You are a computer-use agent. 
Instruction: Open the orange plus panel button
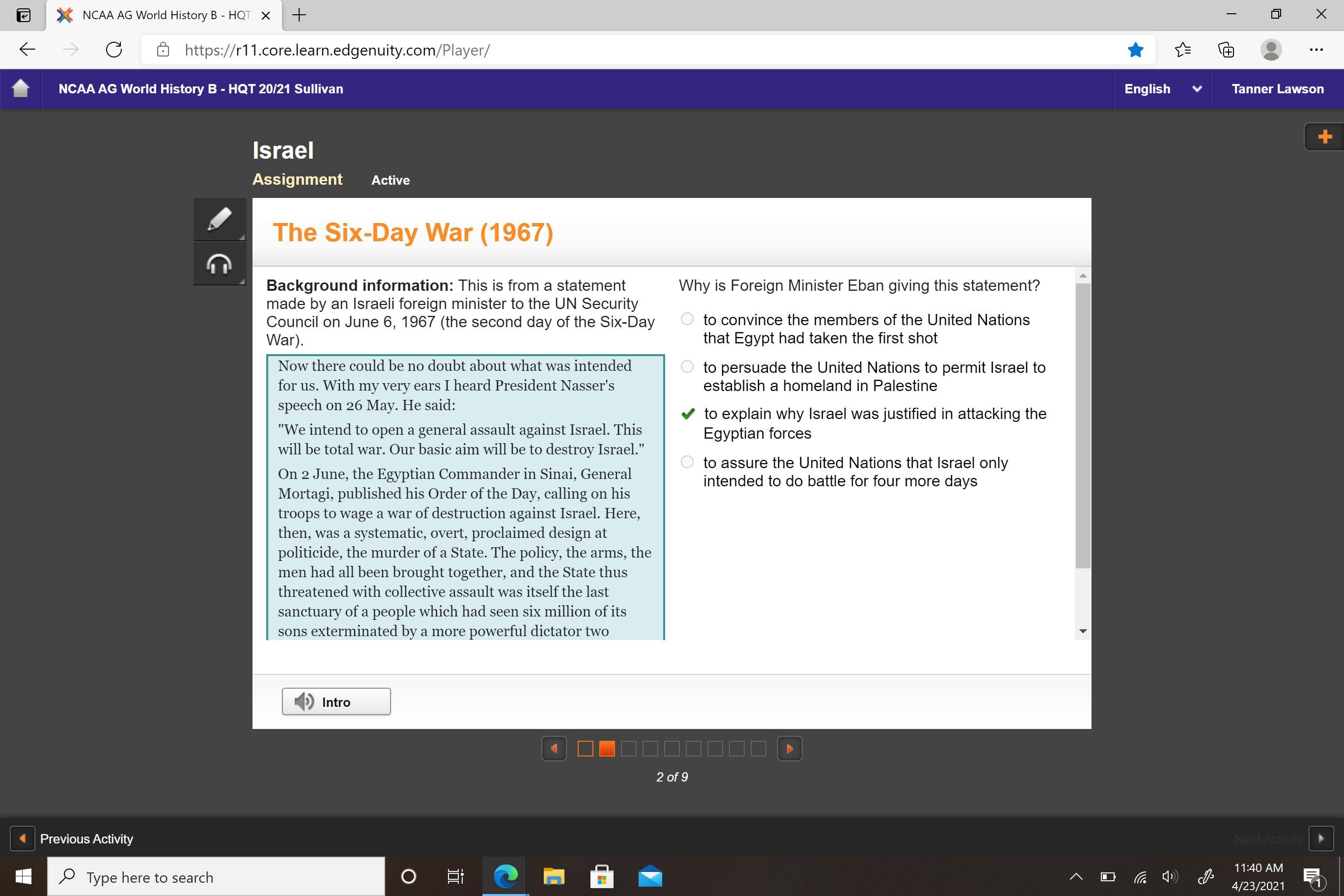pyautogui.click(x=1324, y=137)
